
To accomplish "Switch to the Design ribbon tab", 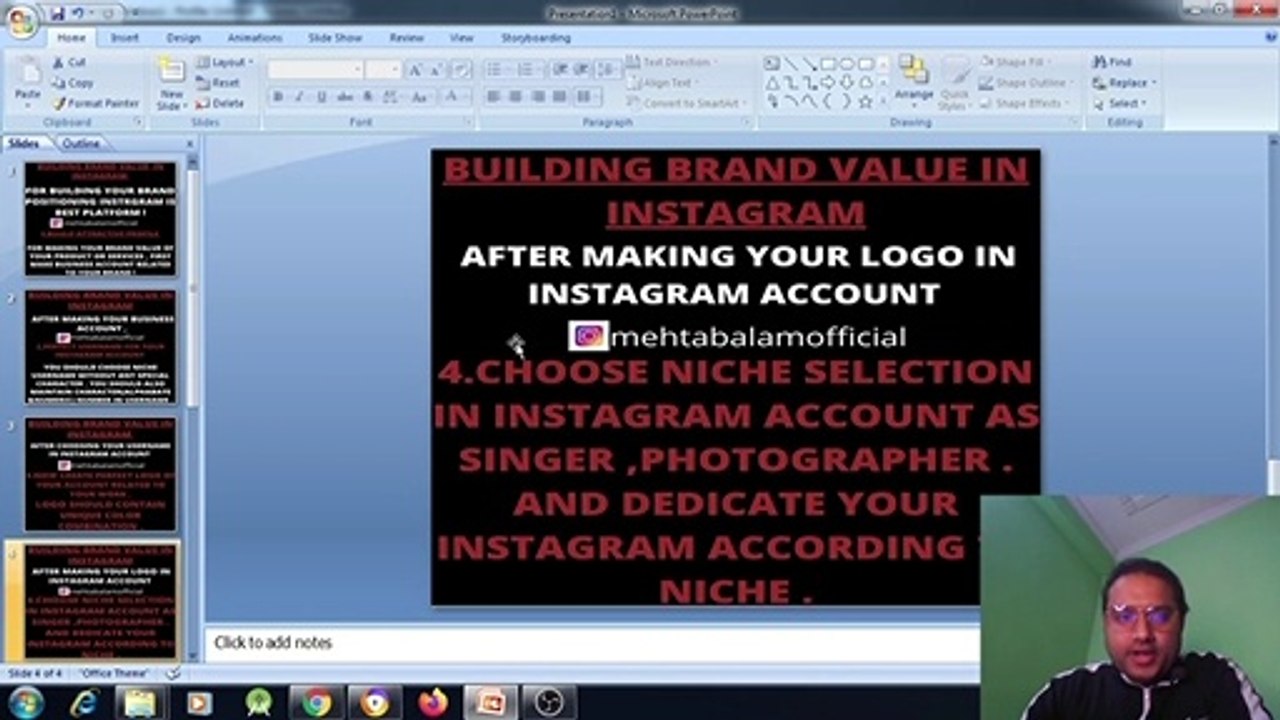I will 183,38.
